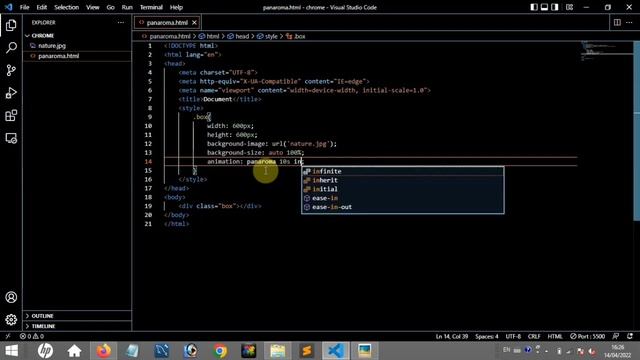Expand the TIMELINE section
640x360 pixels.
pyautogui.click(x=77, y=326)
